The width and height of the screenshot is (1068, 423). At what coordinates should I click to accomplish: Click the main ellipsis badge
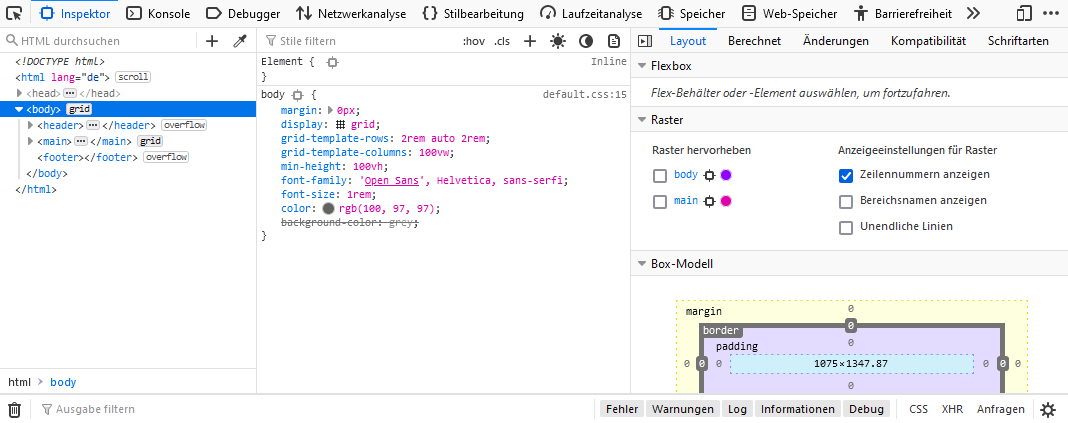click(81, 141)
